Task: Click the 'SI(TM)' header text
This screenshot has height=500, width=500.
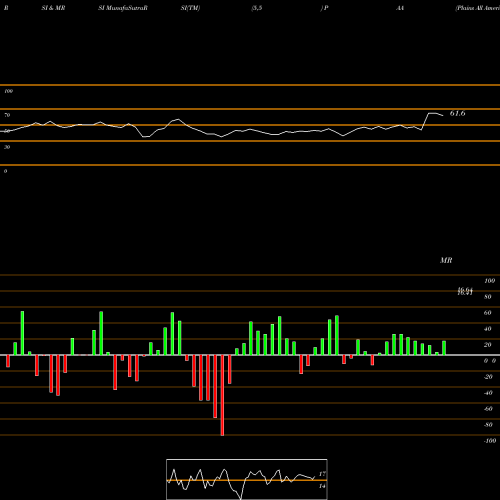Action: 190,8
